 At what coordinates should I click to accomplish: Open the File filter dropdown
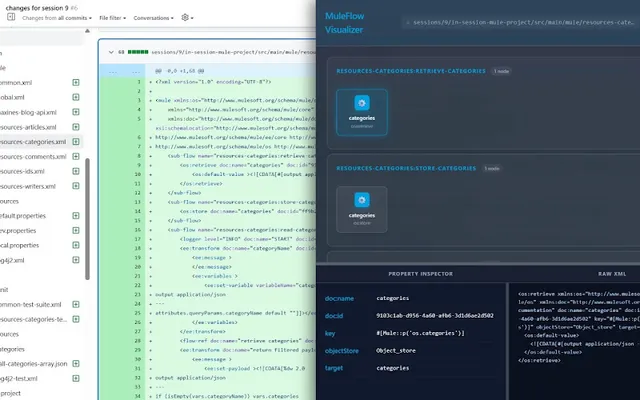point(112,18)
